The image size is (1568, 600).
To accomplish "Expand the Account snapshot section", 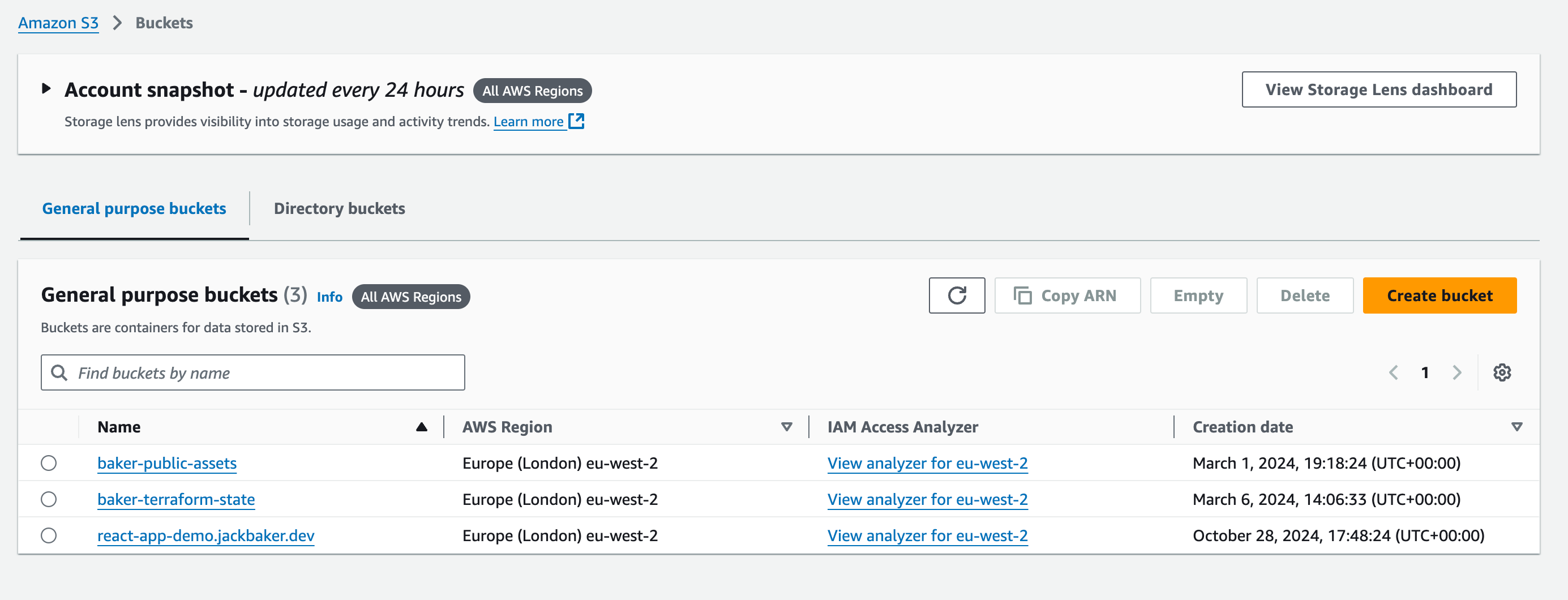I will click(46, 89).
